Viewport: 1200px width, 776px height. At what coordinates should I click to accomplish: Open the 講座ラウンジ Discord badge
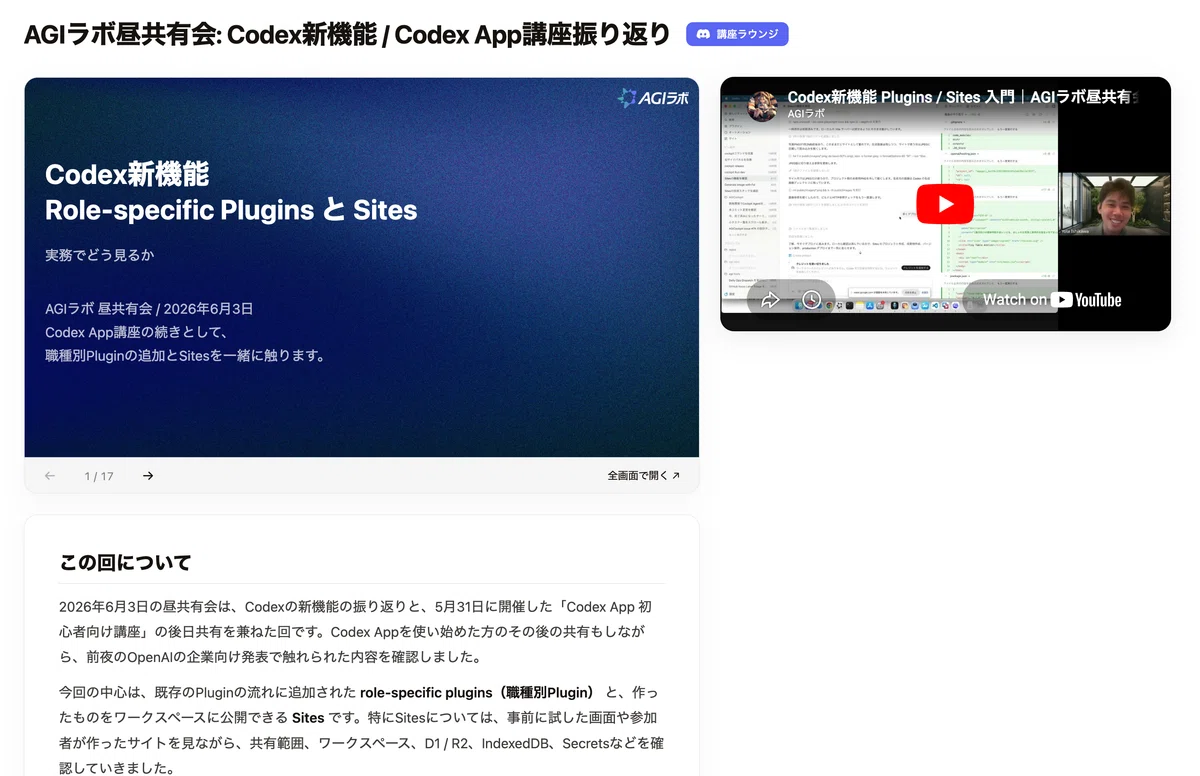tap(737, 34)
